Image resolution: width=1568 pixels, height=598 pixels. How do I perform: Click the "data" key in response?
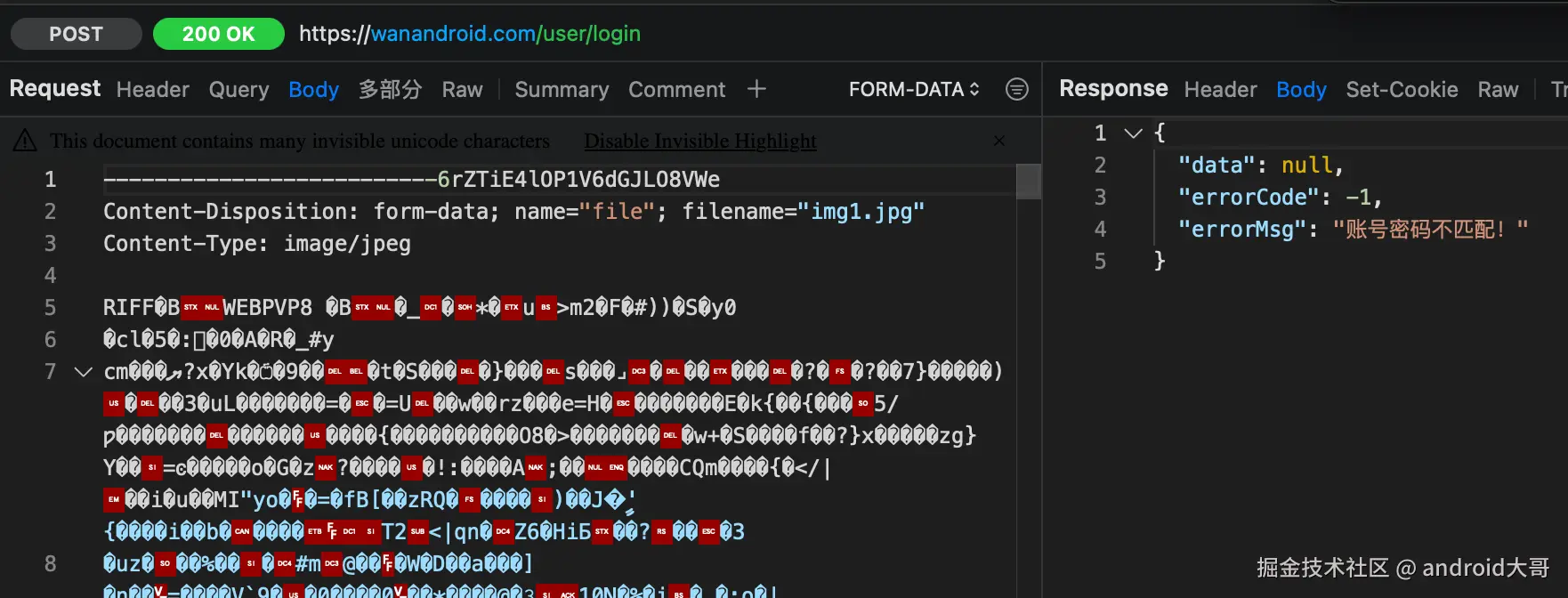[1216, 165]
